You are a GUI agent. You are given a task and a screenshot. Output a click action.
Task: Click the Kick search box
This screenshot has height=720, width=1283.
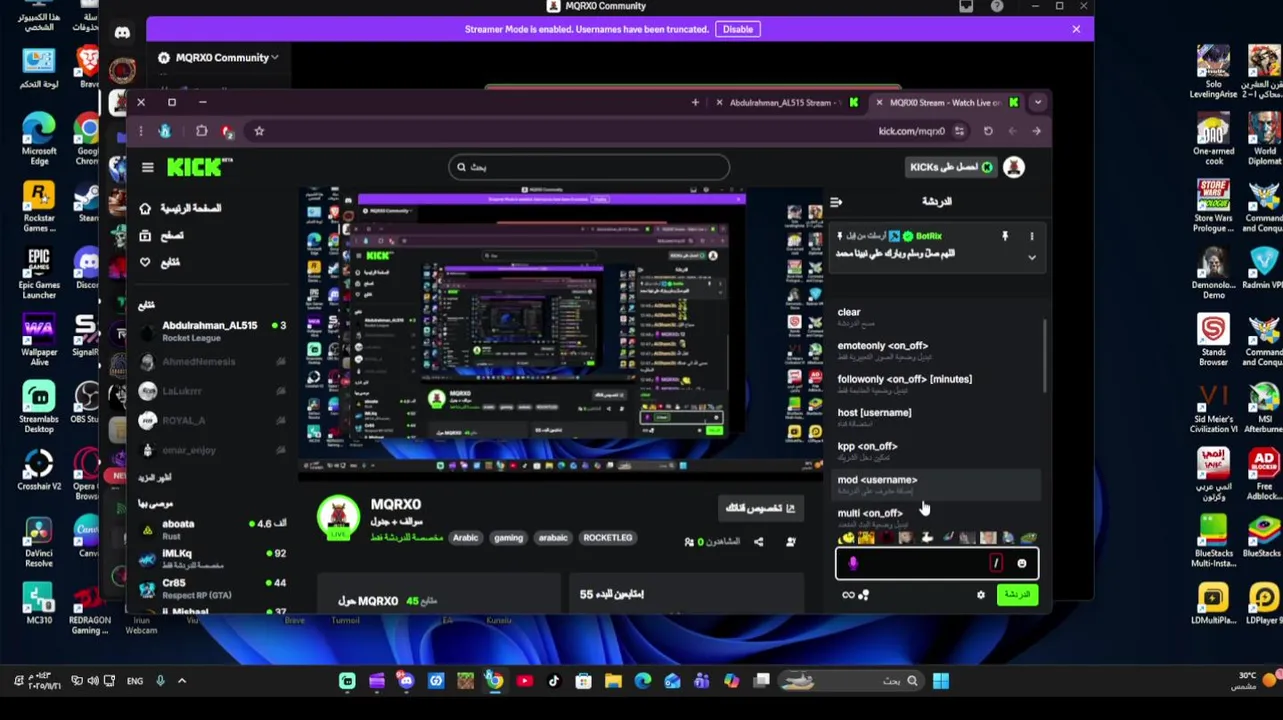pos(589,167)
